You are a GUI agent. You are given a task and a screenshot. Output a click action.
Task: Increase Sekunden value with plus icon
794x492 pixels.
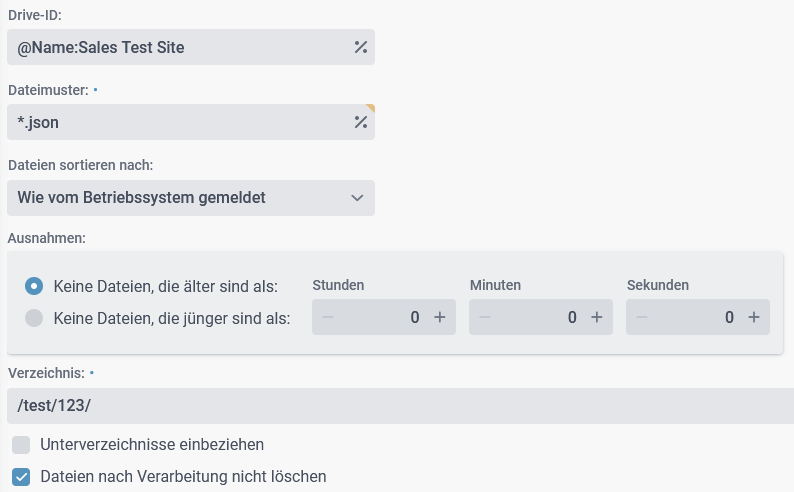pyautogui.click(x=753, y=317)
